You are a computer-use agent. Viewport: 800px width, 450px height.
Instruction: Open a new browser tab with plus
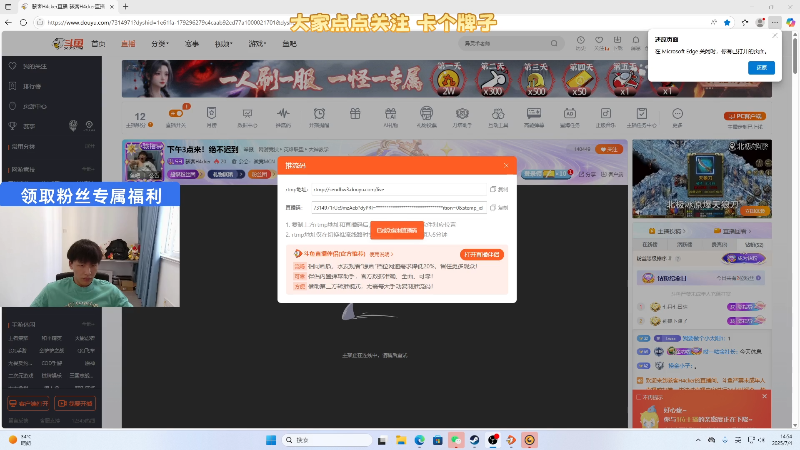point(126,7)
